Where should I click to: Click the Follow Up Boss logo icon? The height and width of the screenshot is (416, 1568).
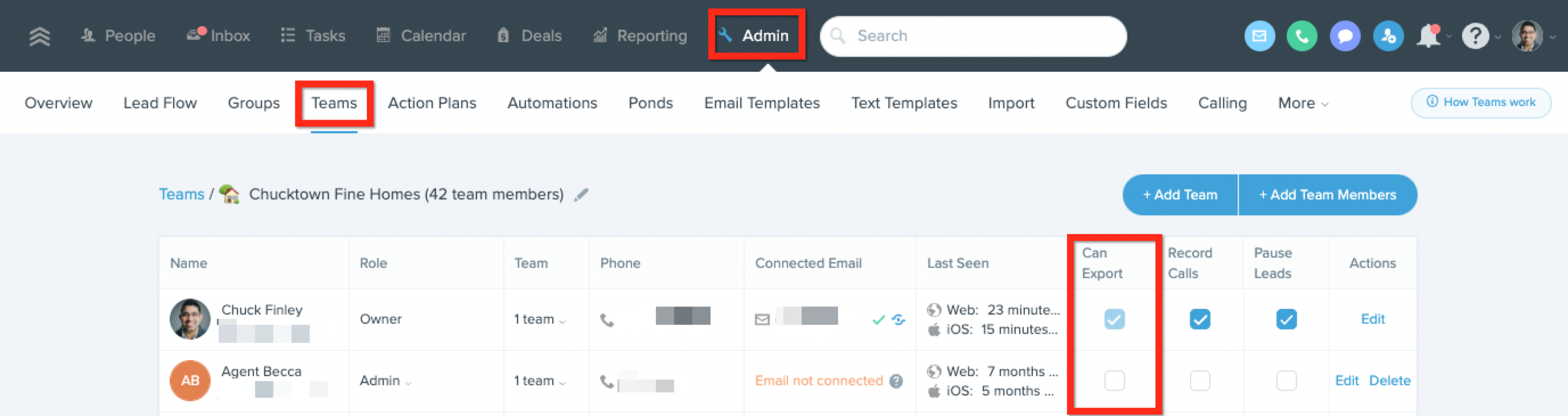pos(39,36)
